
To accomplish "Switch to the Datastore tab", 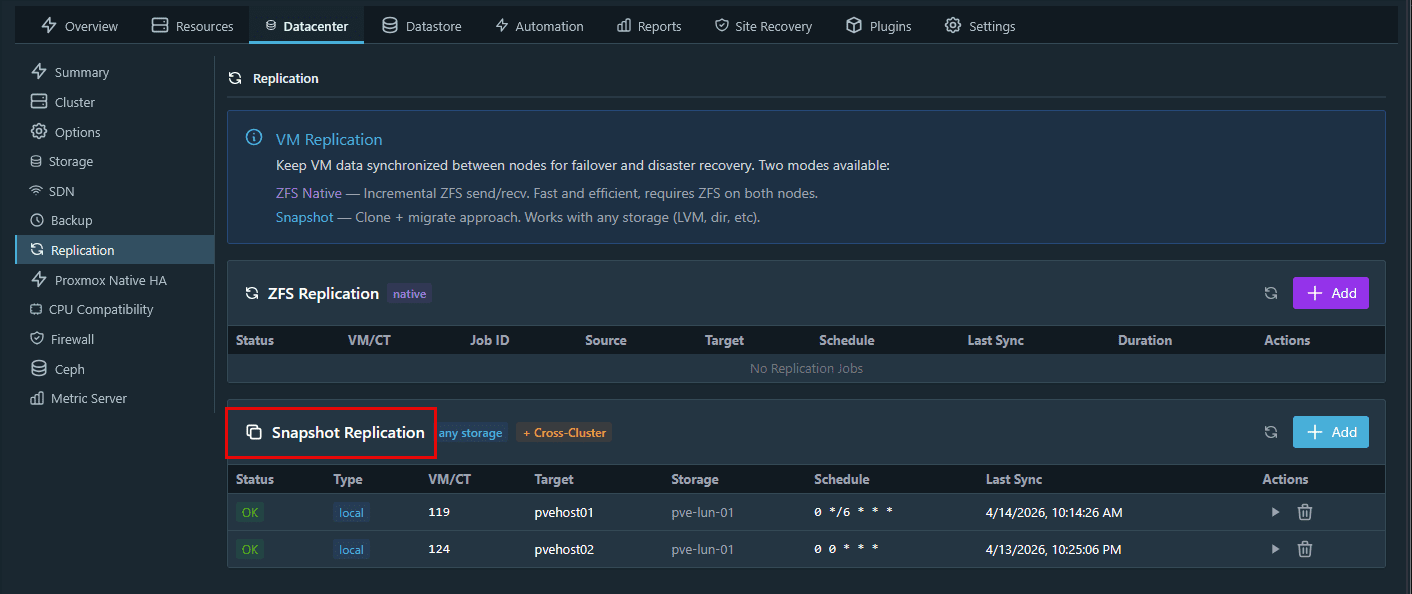I will coord(421,25).
